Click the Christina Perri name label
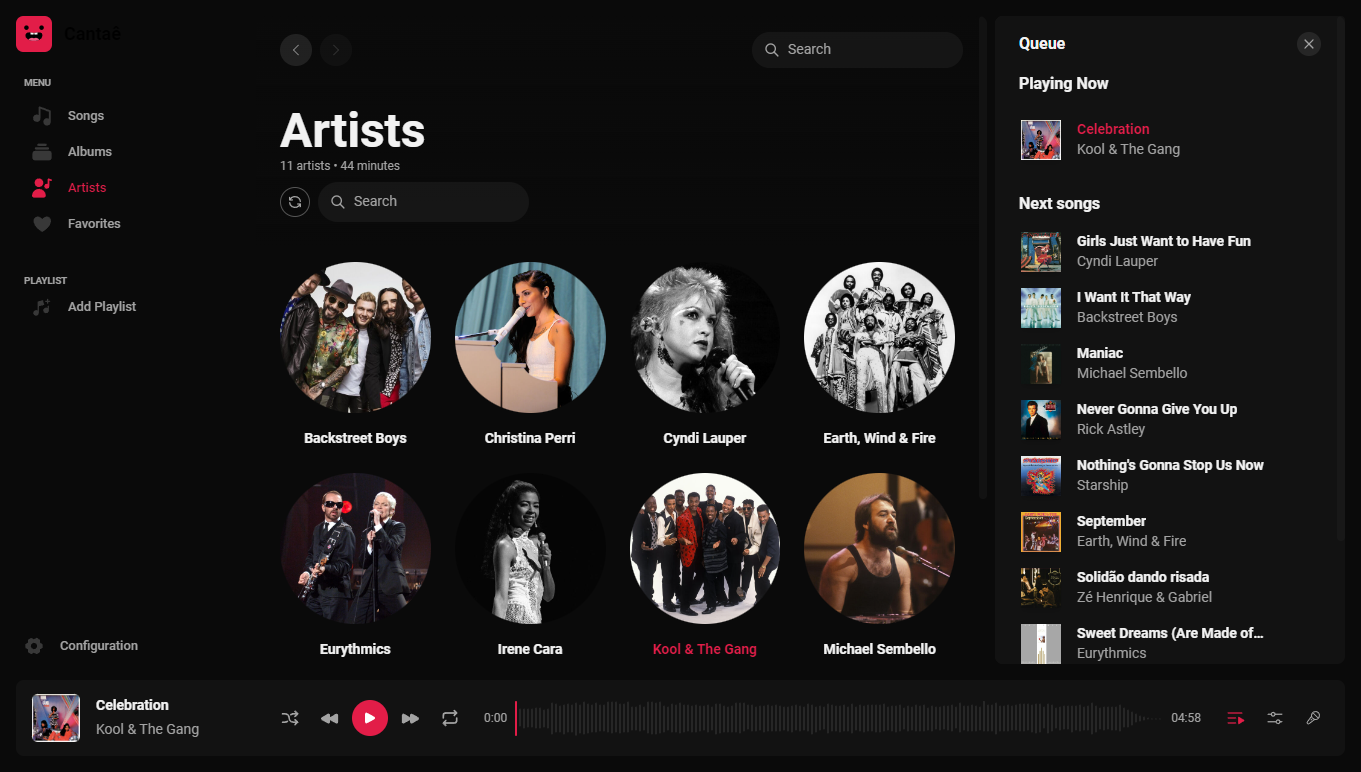The image size is (1361, 772). pyautogui.click(x=530, y=438)
